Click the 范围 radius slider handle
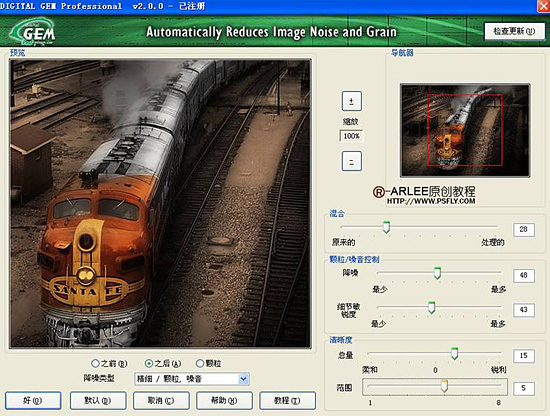 444,386
